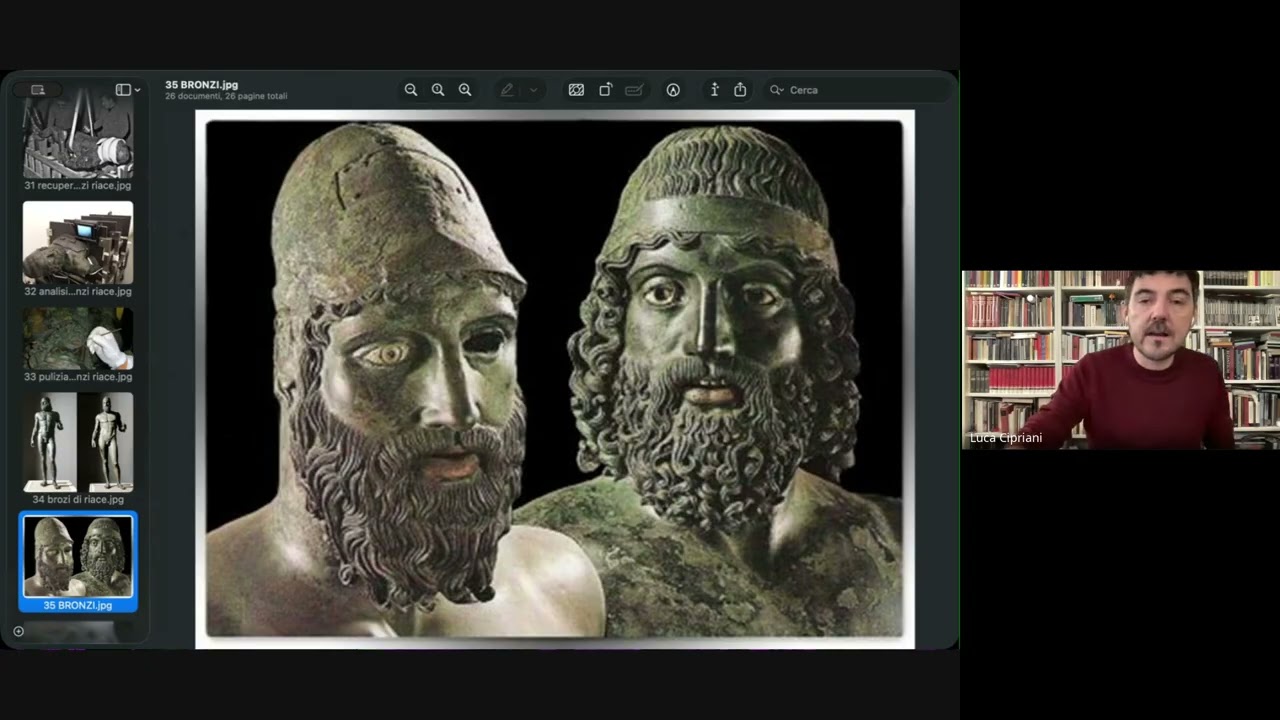
Task: Click the window title 35 BRONZI.jpg
Action: 201,85
